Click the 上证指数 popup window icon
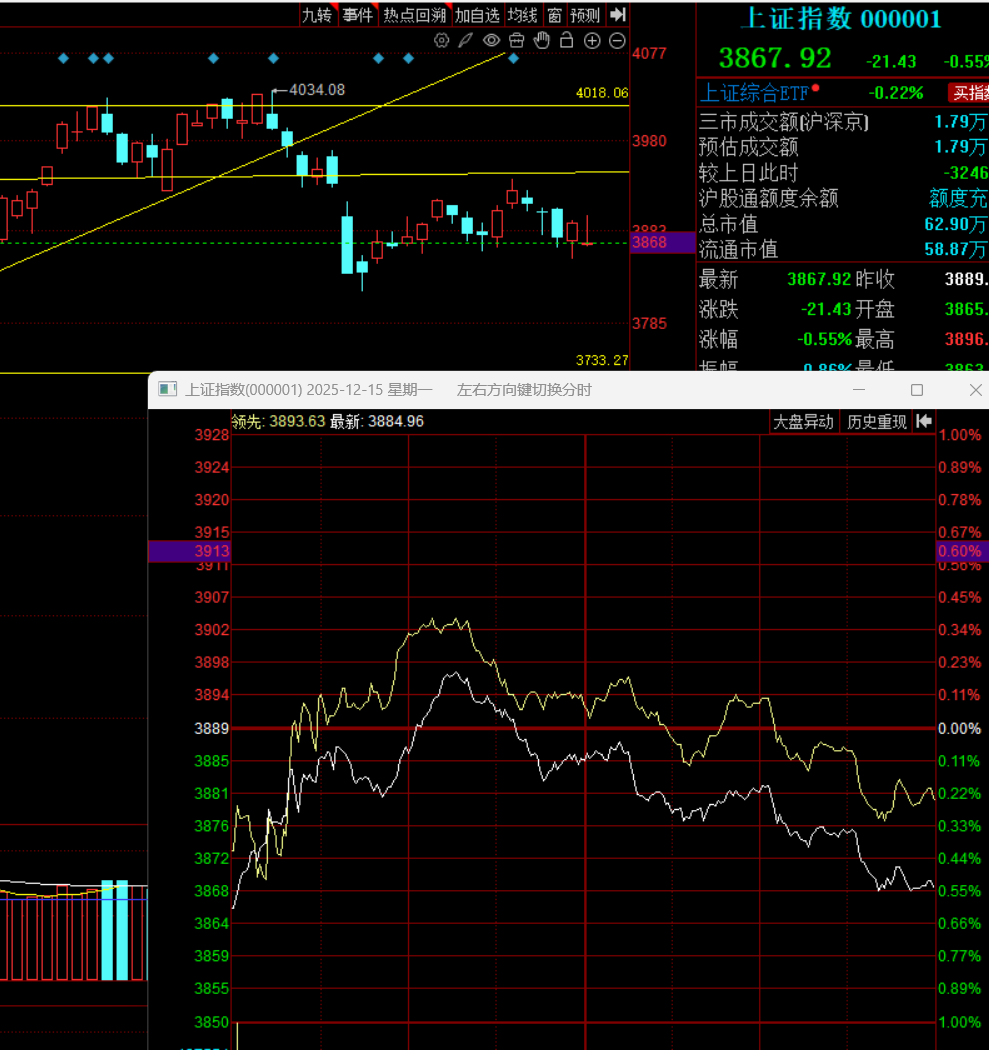The height and width of the screenshot is (1050, 989). coord(168,390)
